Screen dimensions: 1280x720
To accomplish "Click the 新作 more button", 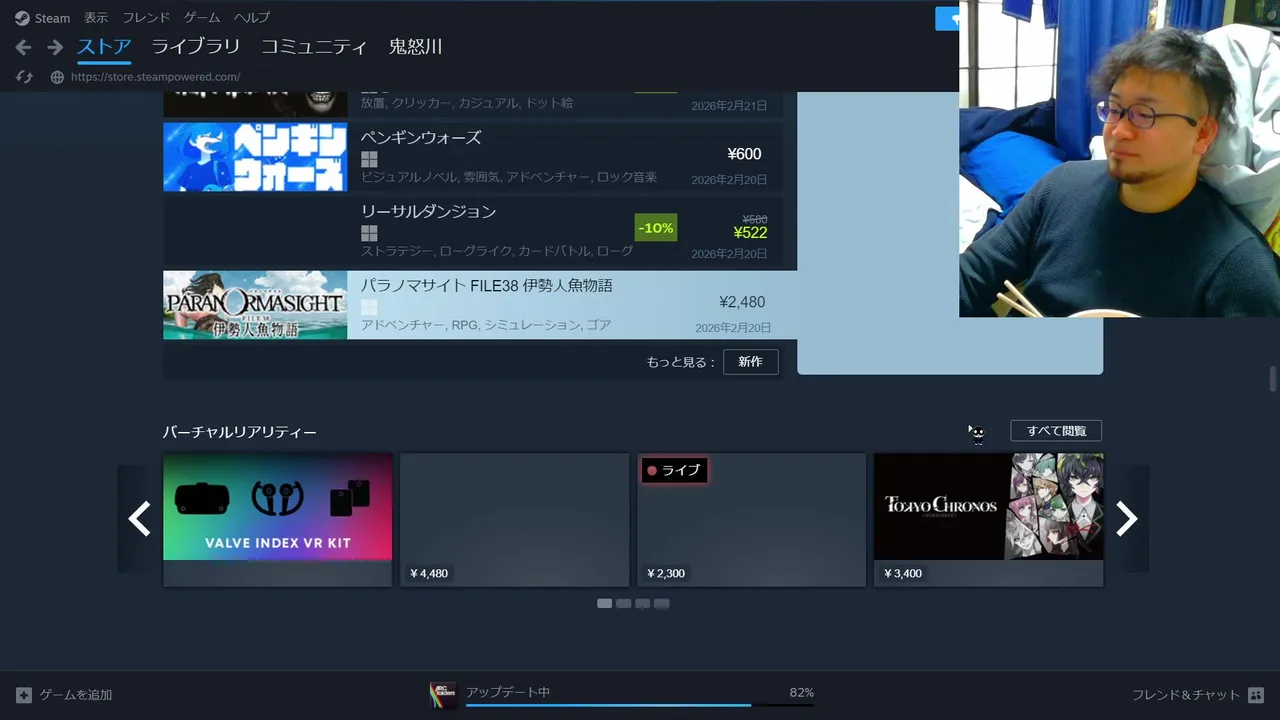I will coord(750,362).
